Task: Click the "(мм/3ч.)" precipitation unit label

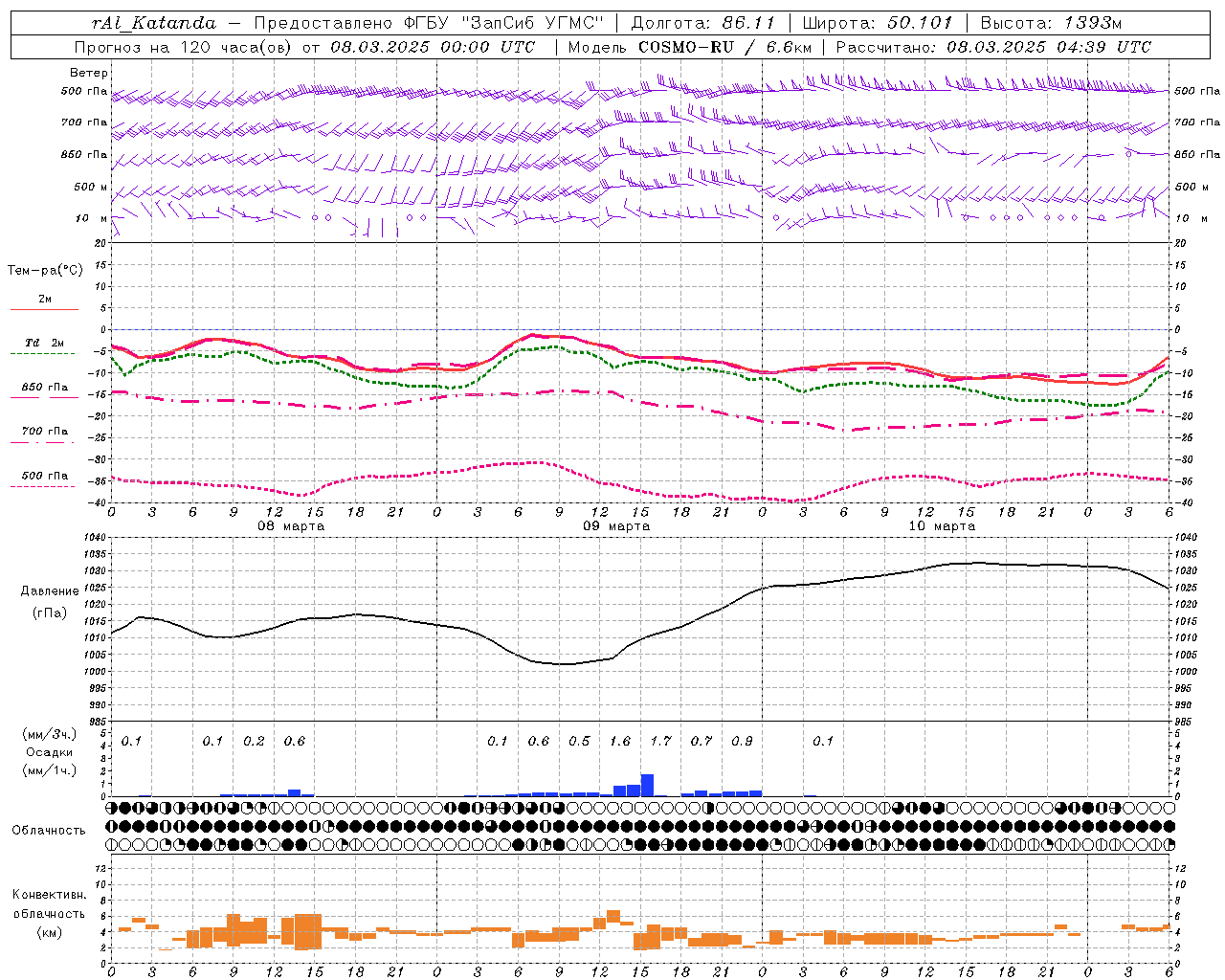Action: click(x=49, y=734)
